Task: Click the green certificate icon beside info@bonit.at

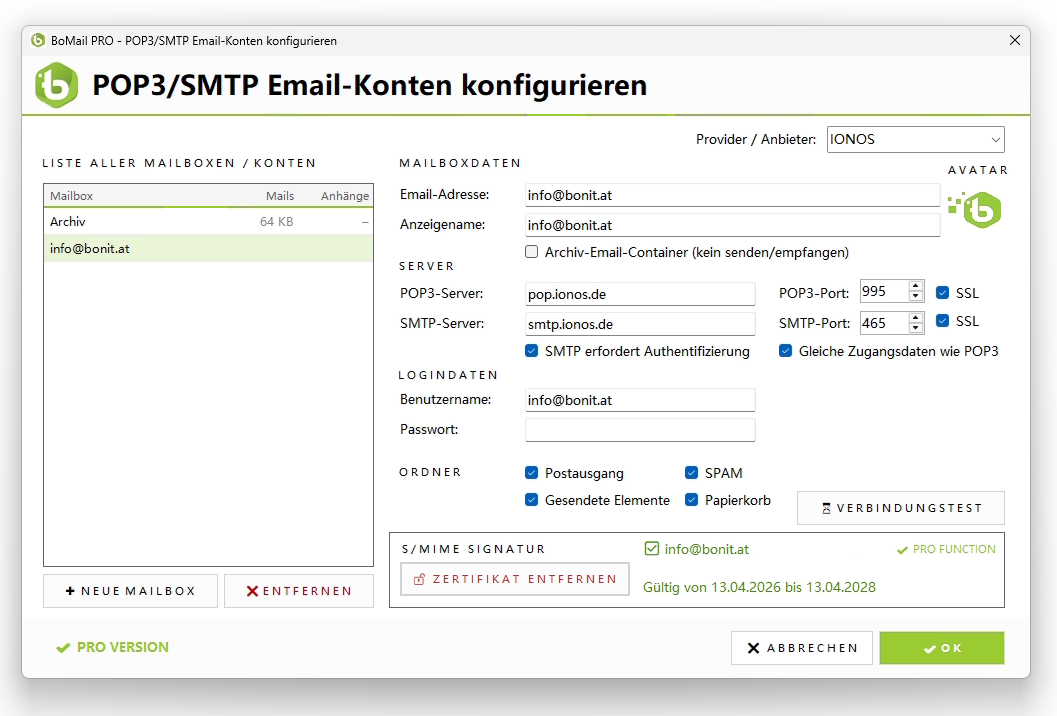Action: pos(651,549)
